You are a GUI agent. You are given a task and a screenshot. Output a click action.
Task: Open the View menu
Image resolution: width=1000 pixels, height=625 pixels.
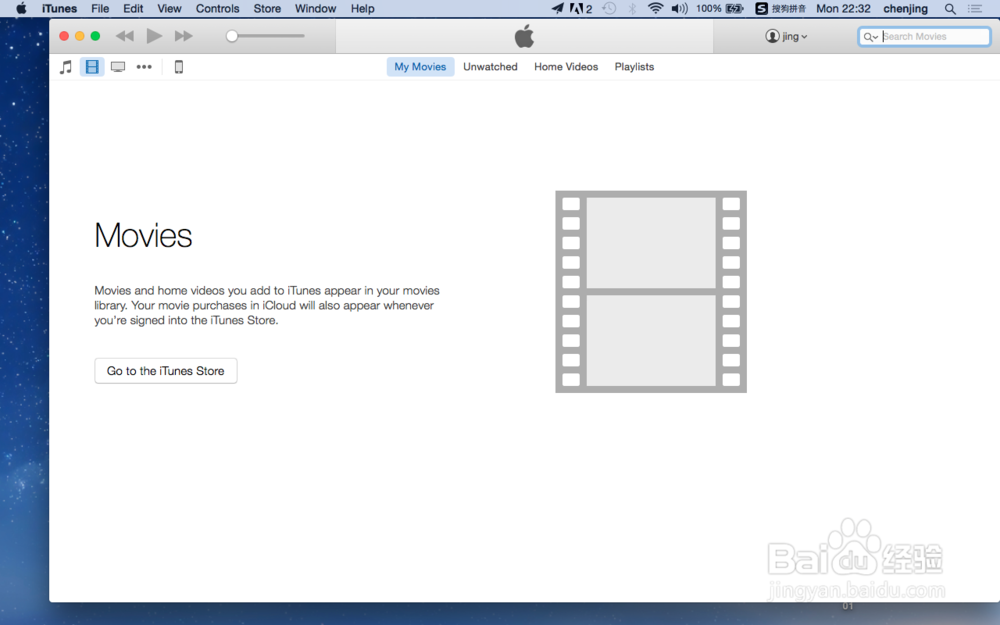170,8
